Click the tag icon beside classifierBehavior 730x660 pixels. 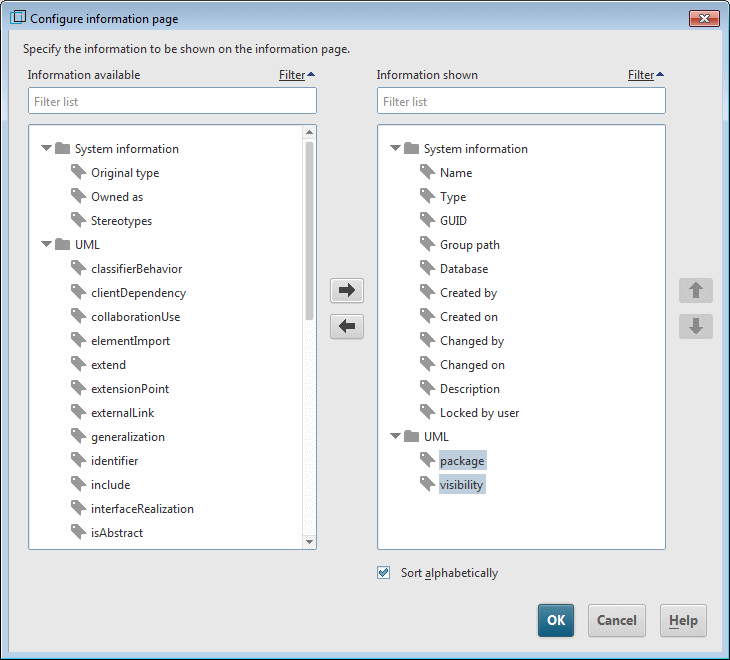pos(79,268)
